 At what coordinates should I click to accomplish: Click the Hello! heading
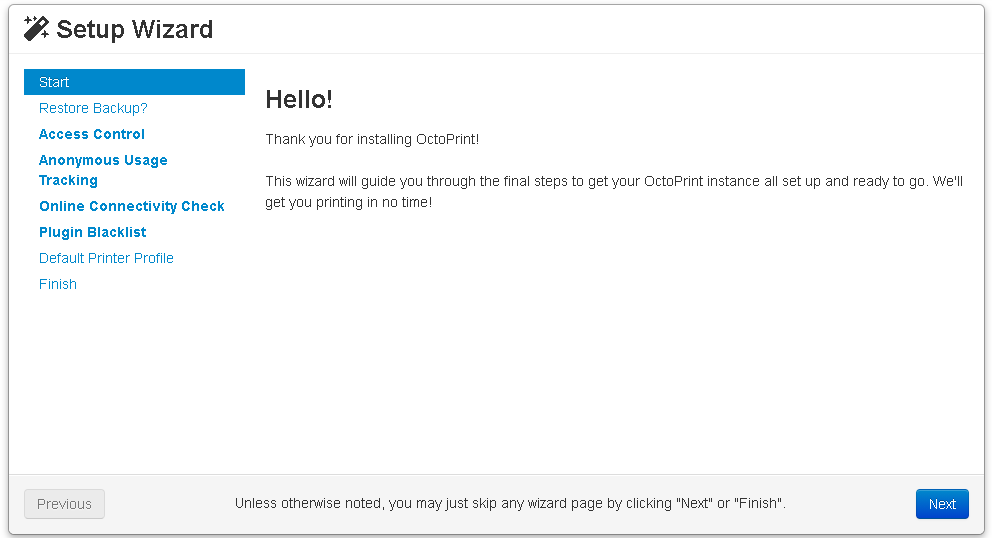[299, 99]
